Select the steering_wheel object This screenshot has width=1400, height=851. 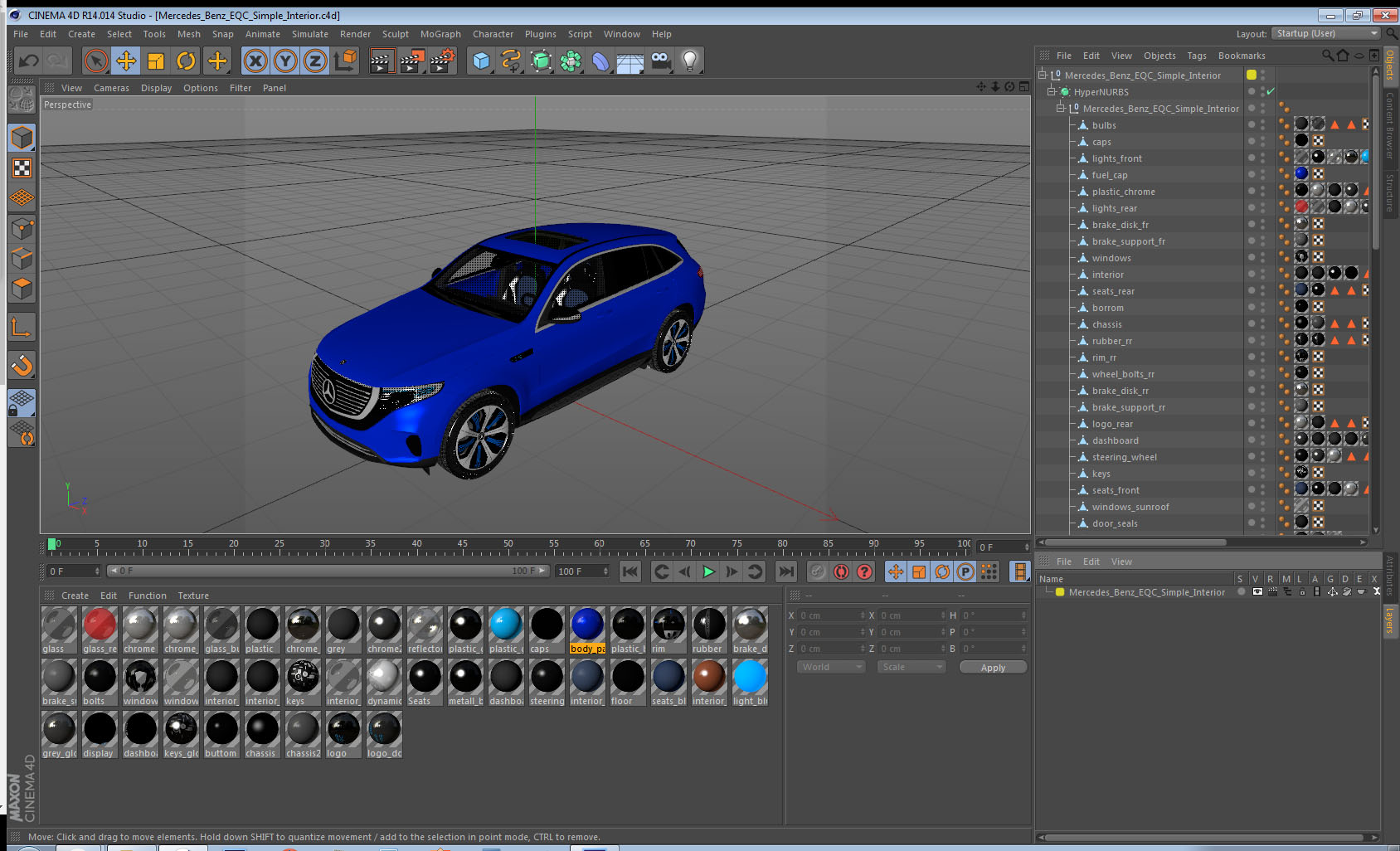point(1124,457)
